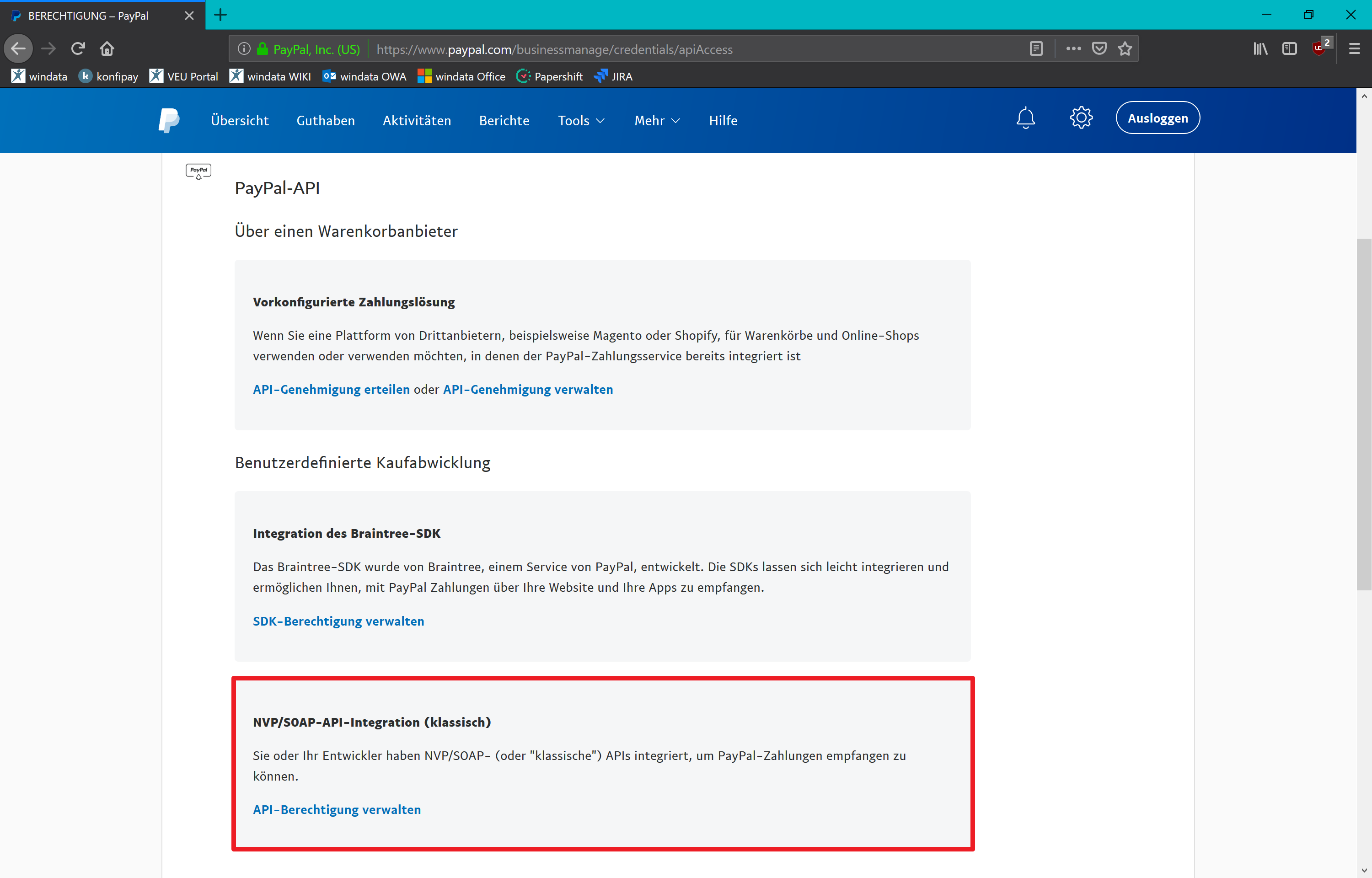Open the Aktivitäten menu item

click(417, 120)
